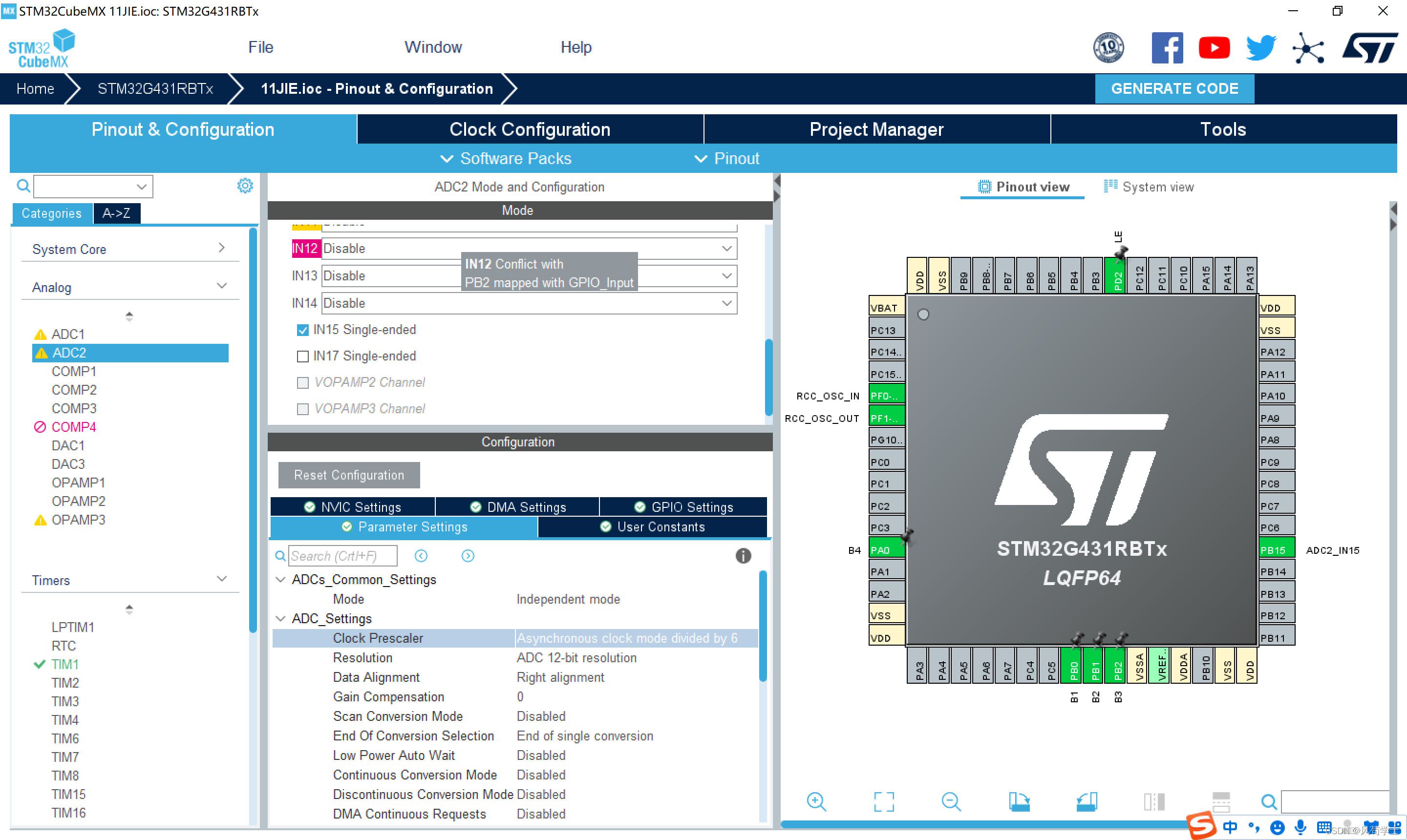The height and width of the screenshot is (840, 1407).
Task: Open the YouTube icon in header
Action: point(1214,47)
